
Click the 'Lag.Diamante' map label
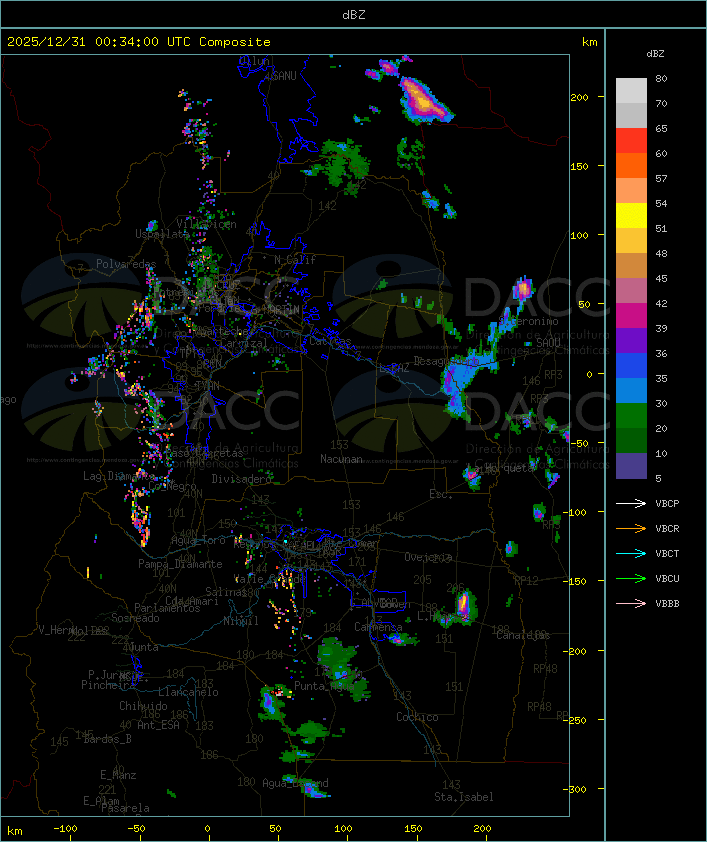pyautogui.click(x=119, y=476)
